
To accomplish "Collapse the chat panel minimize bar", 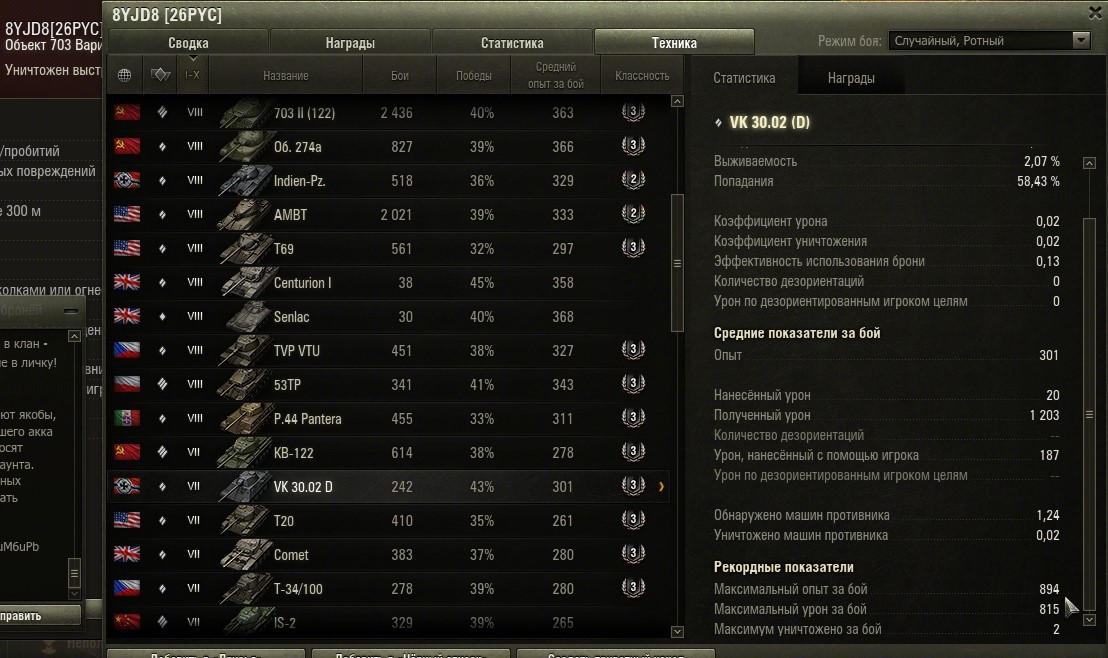I will 71,311.
